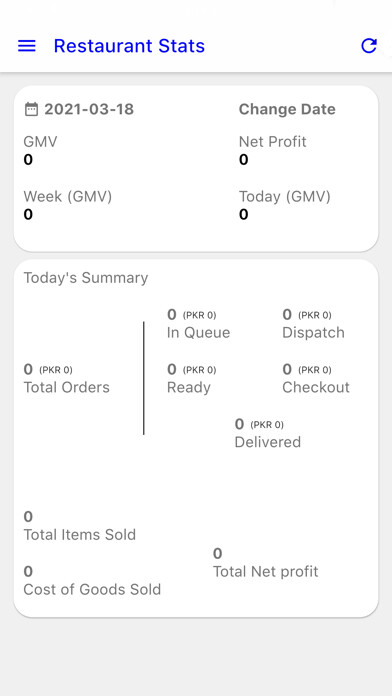Tap the Ready orders stat

191,378
